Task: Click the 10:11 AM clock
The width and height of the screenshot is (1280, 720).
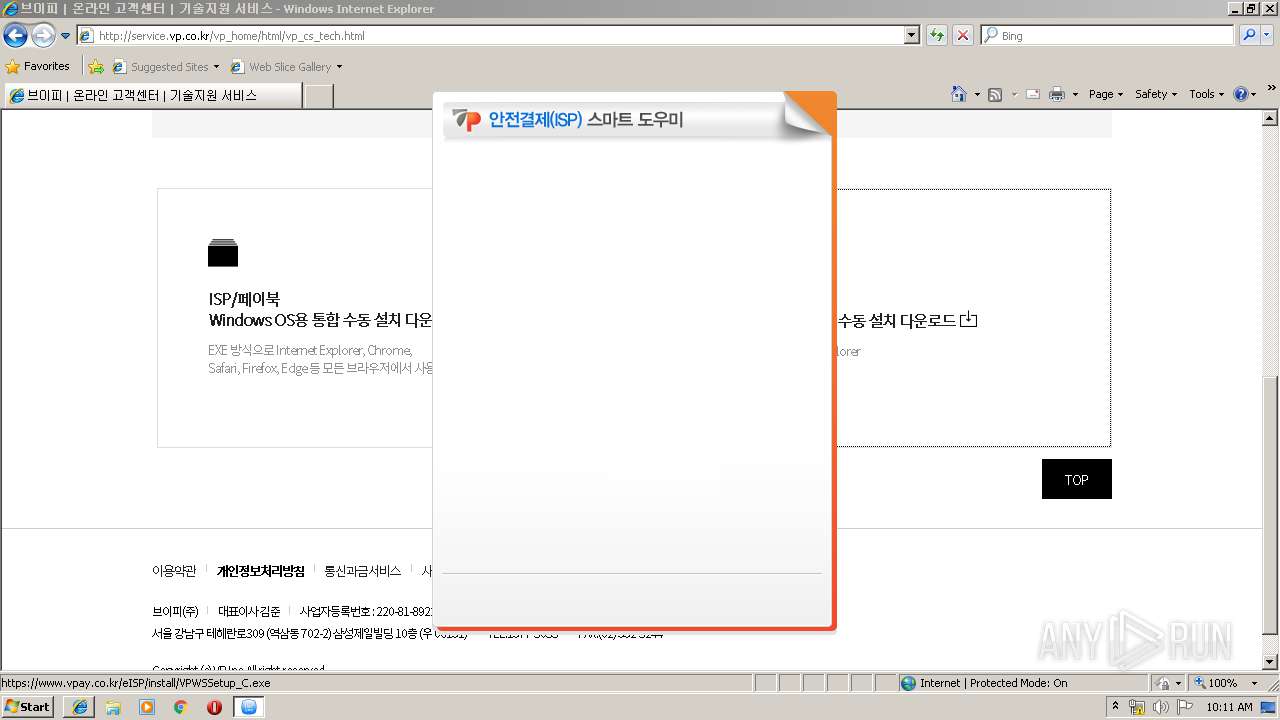Action: (x=1229, y=707)
